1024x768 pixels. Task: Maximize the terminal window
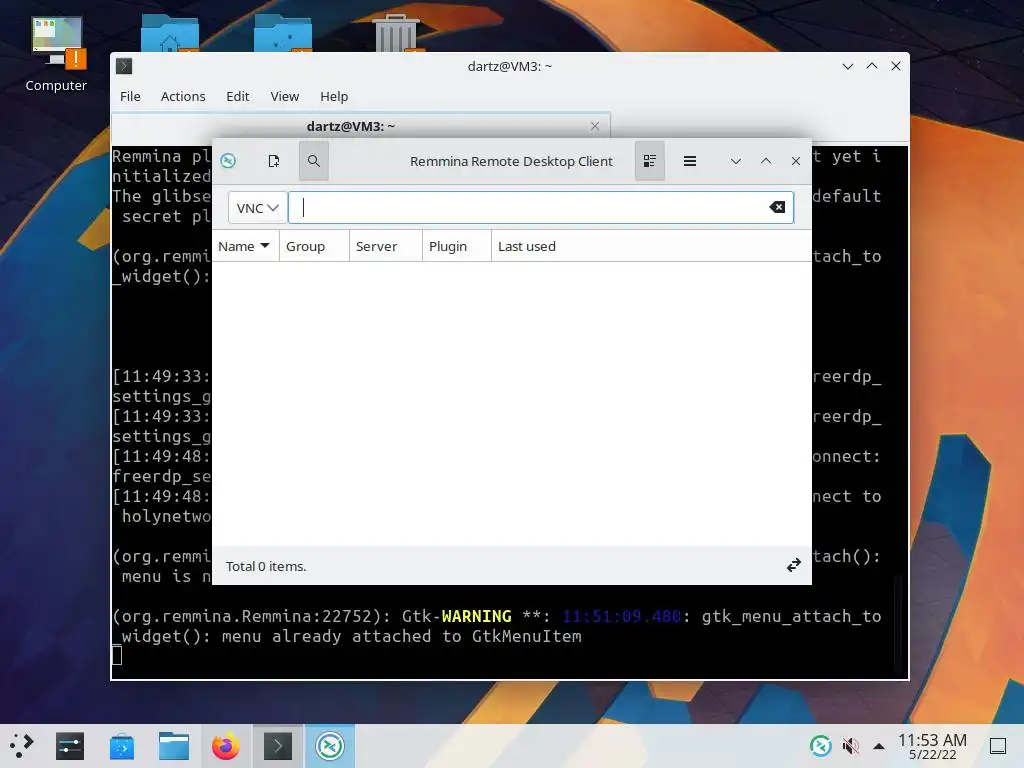point(872,66)
